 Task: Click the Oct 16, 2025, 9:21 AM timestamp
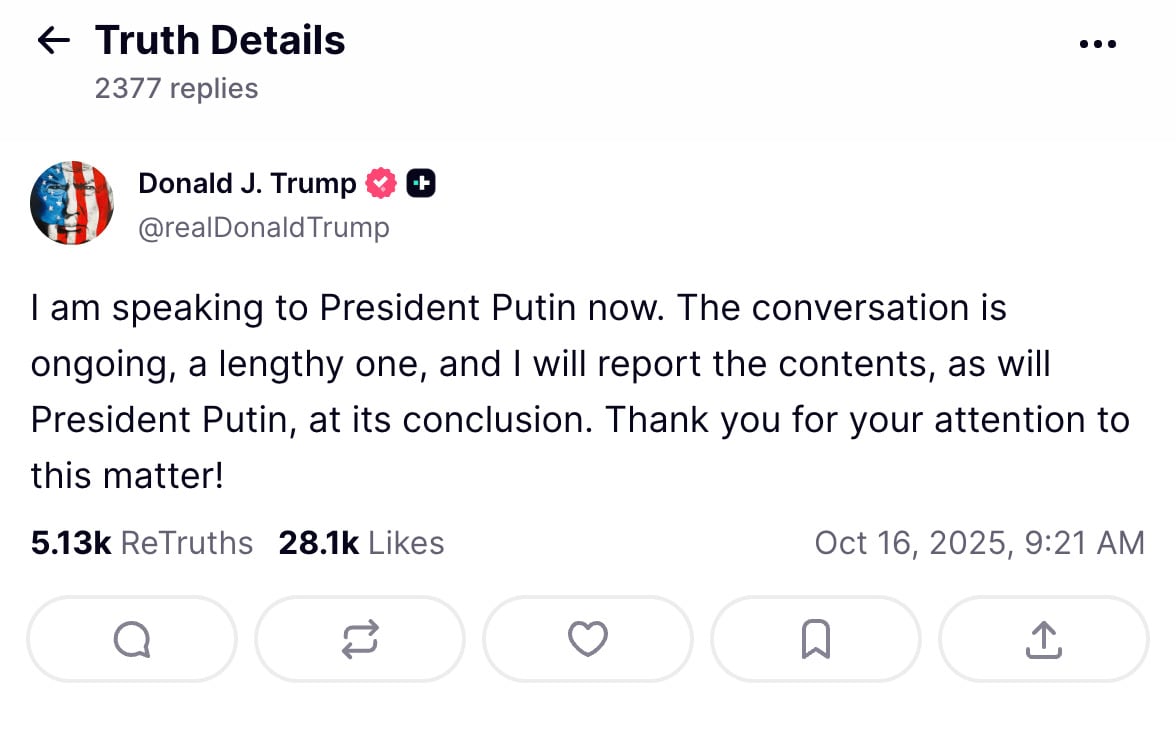coord(979,543)
